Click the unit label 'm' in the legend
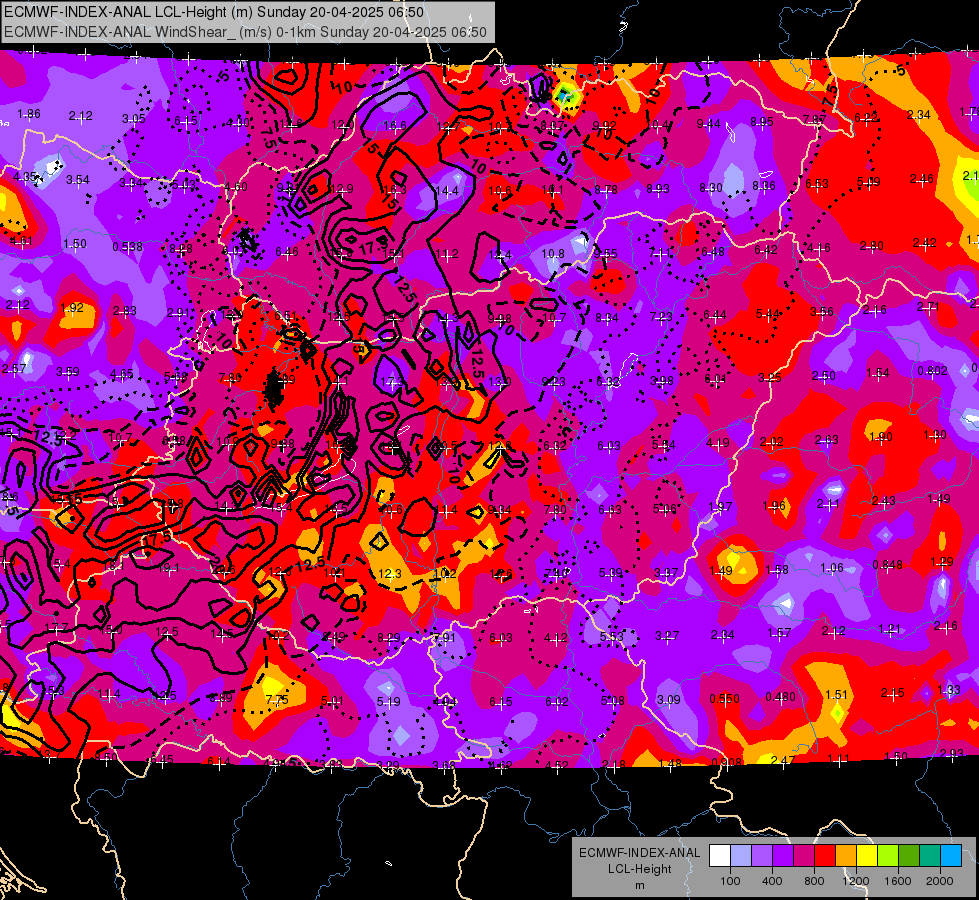The width and height of the screenshot is (979, 900). coord(639,886)
